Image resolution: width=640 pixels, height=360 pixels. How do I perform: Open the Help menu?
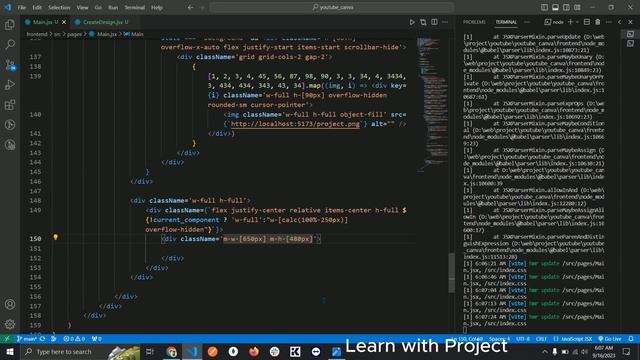(x=157, y=7)
